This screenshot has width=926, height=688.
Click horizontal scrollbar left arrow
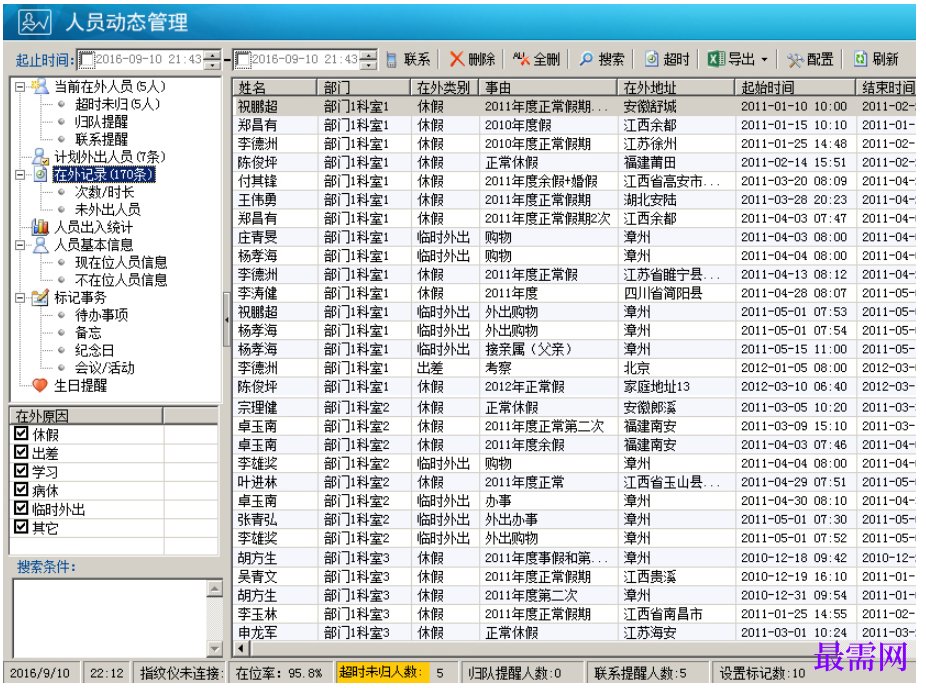(x=241, y=648)
